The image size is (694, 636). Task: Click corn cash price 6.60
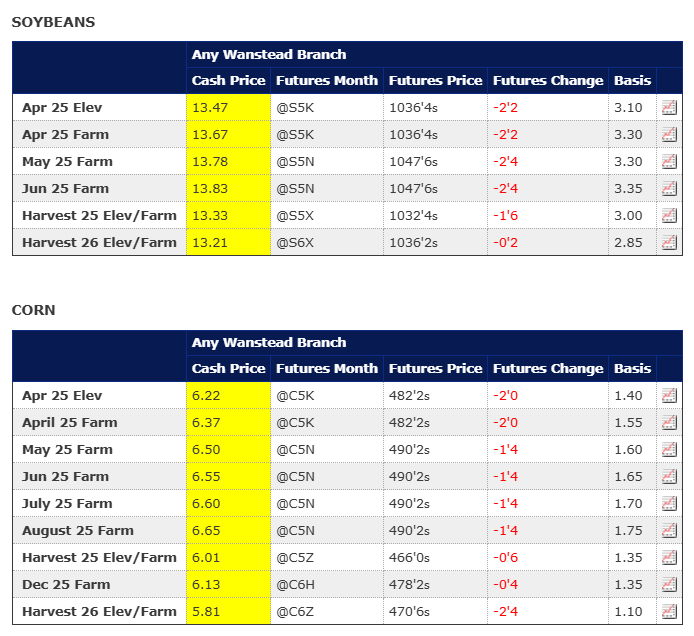(206, 503)
